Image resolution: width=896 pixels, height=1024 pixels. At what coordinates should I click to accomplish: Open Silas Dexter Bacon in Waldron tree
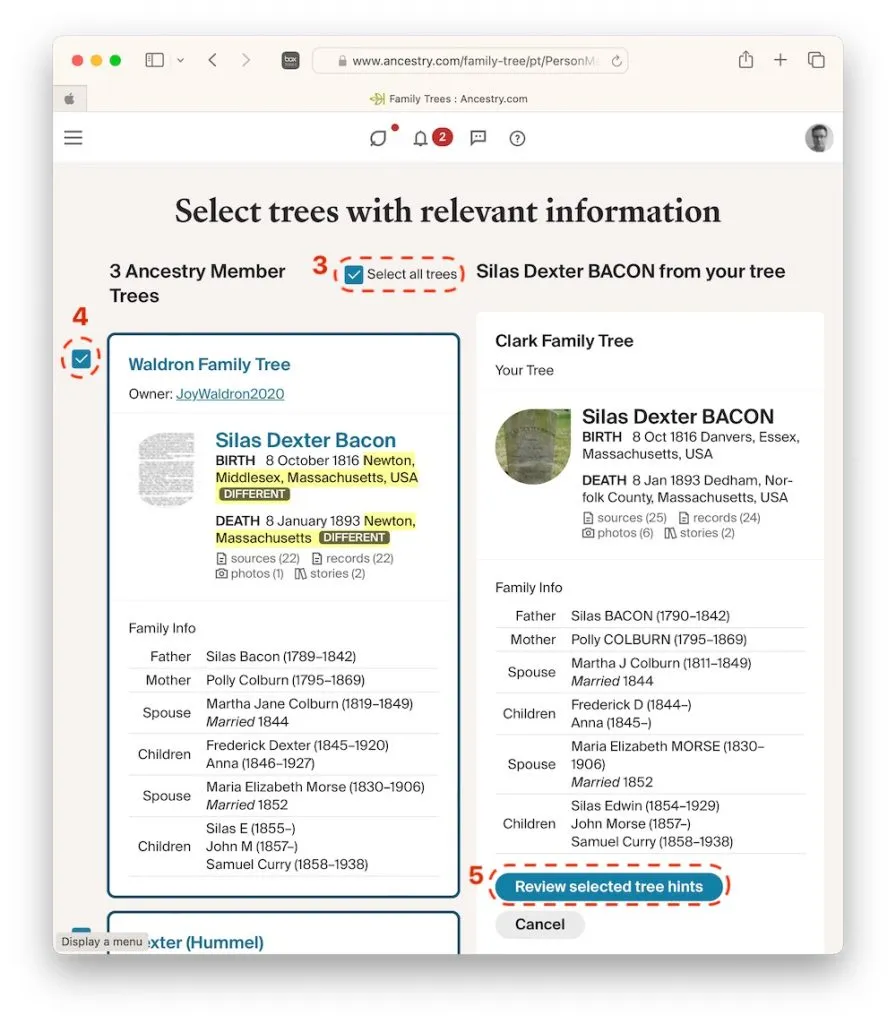tap(306, 440)
